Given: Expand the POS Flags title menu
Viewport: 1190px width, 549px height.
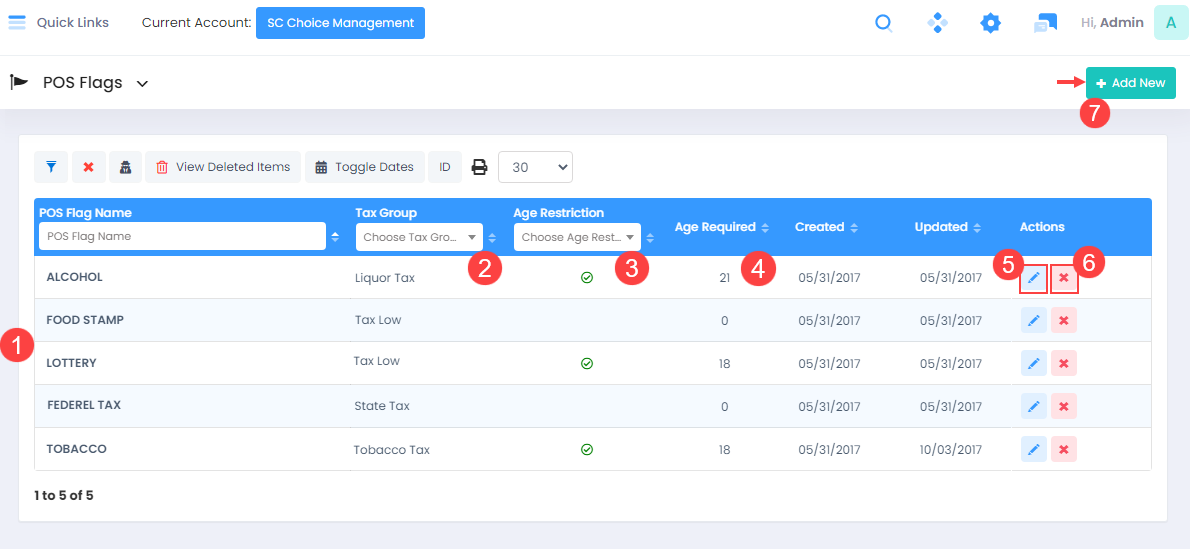Looking at the screenshot, I should [x=142, y=83].
